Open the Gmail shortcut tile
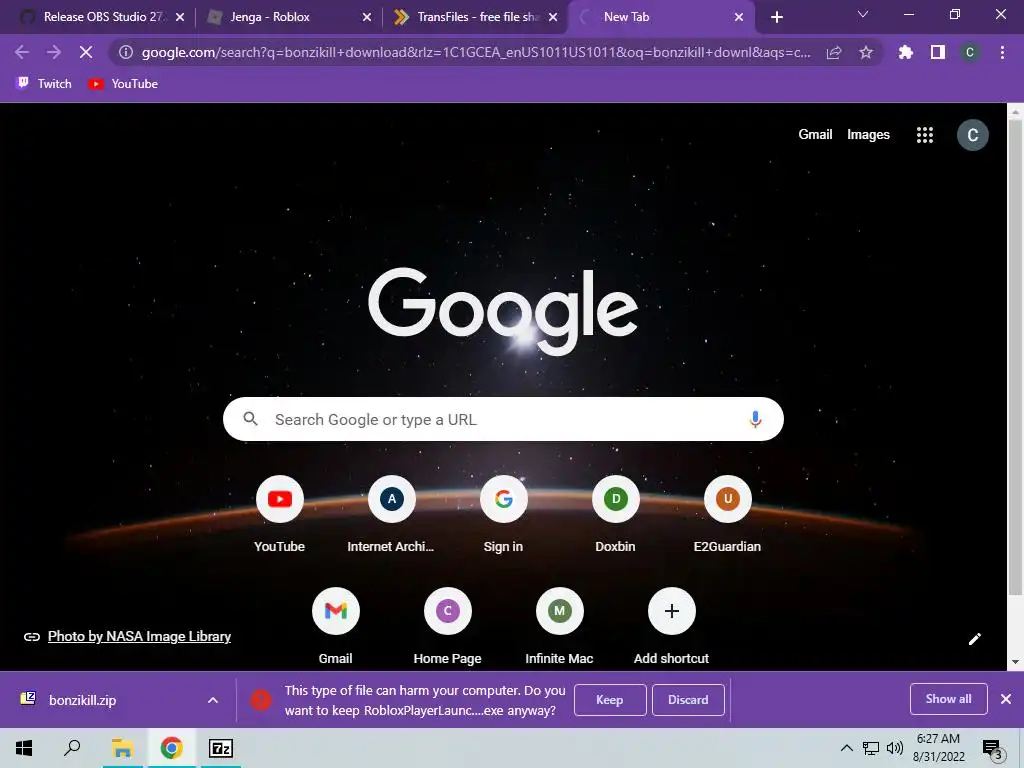1024x768 pixels. (x=336, y=626)
